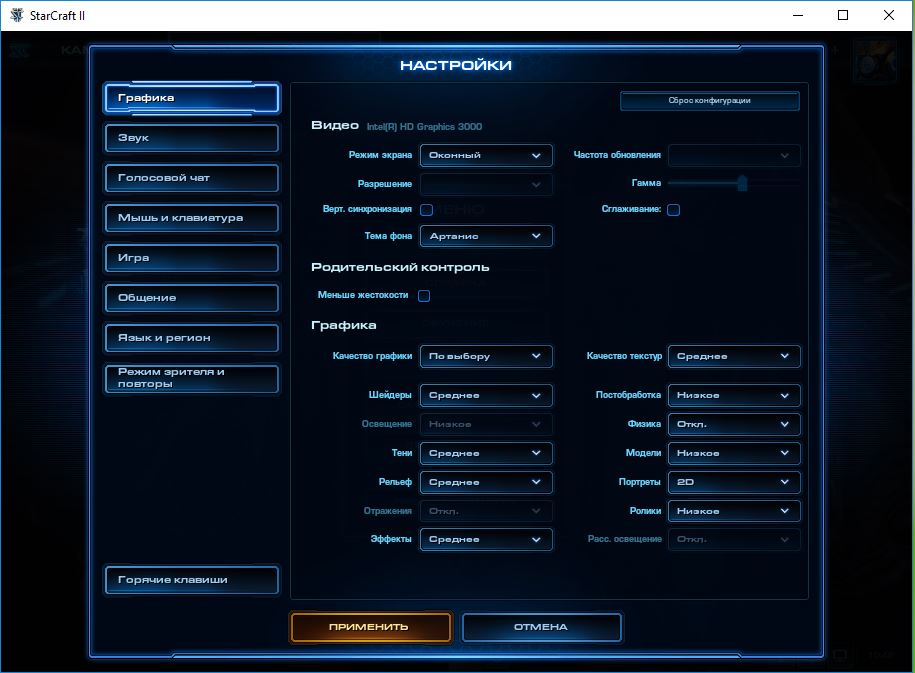Open the Частота обновления dropdown
Viewport: 915px width, 673px height.
(x=734, y=155)
